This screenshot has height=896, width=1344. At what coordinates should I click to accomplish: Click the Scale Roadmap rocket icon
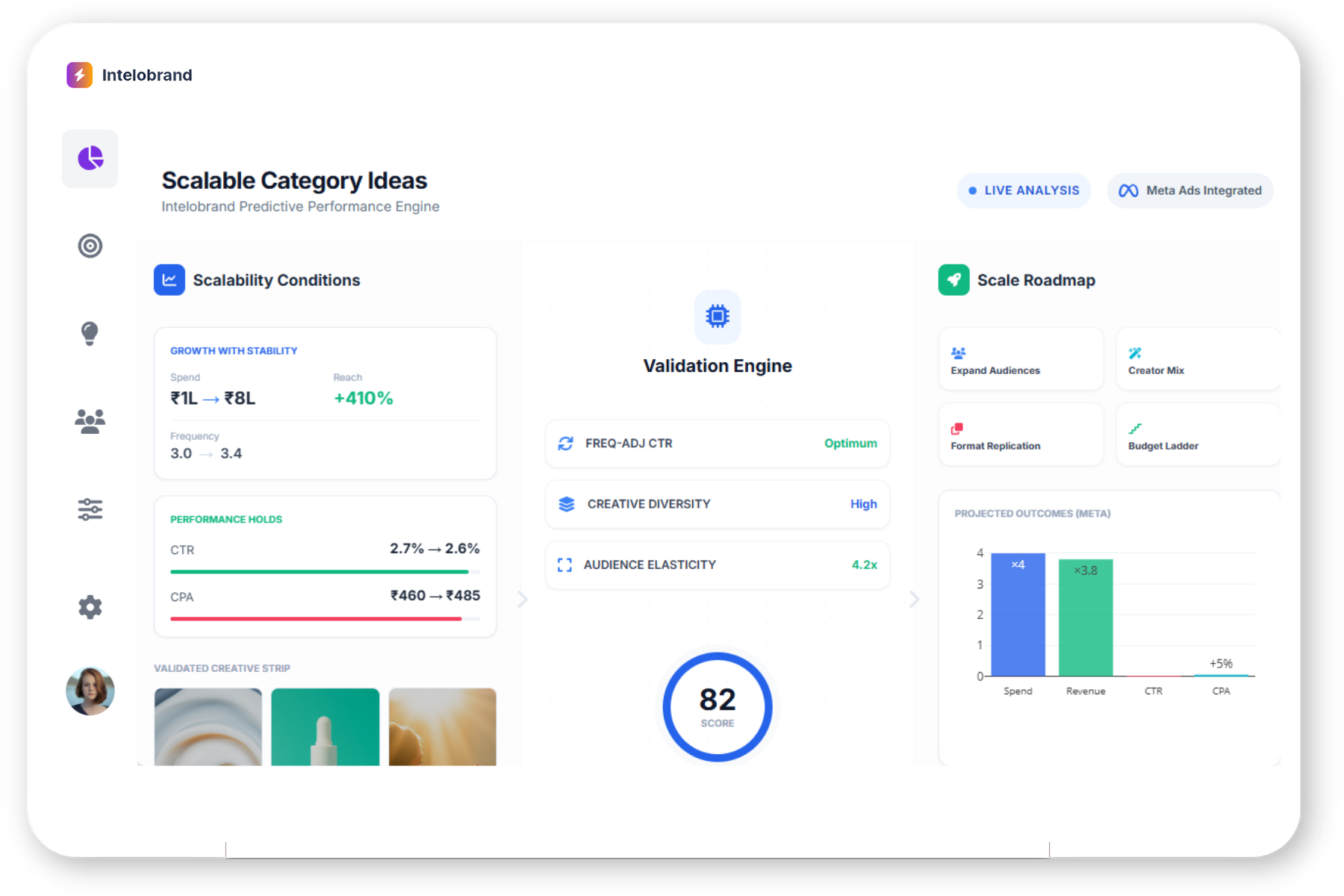[953, 280]
